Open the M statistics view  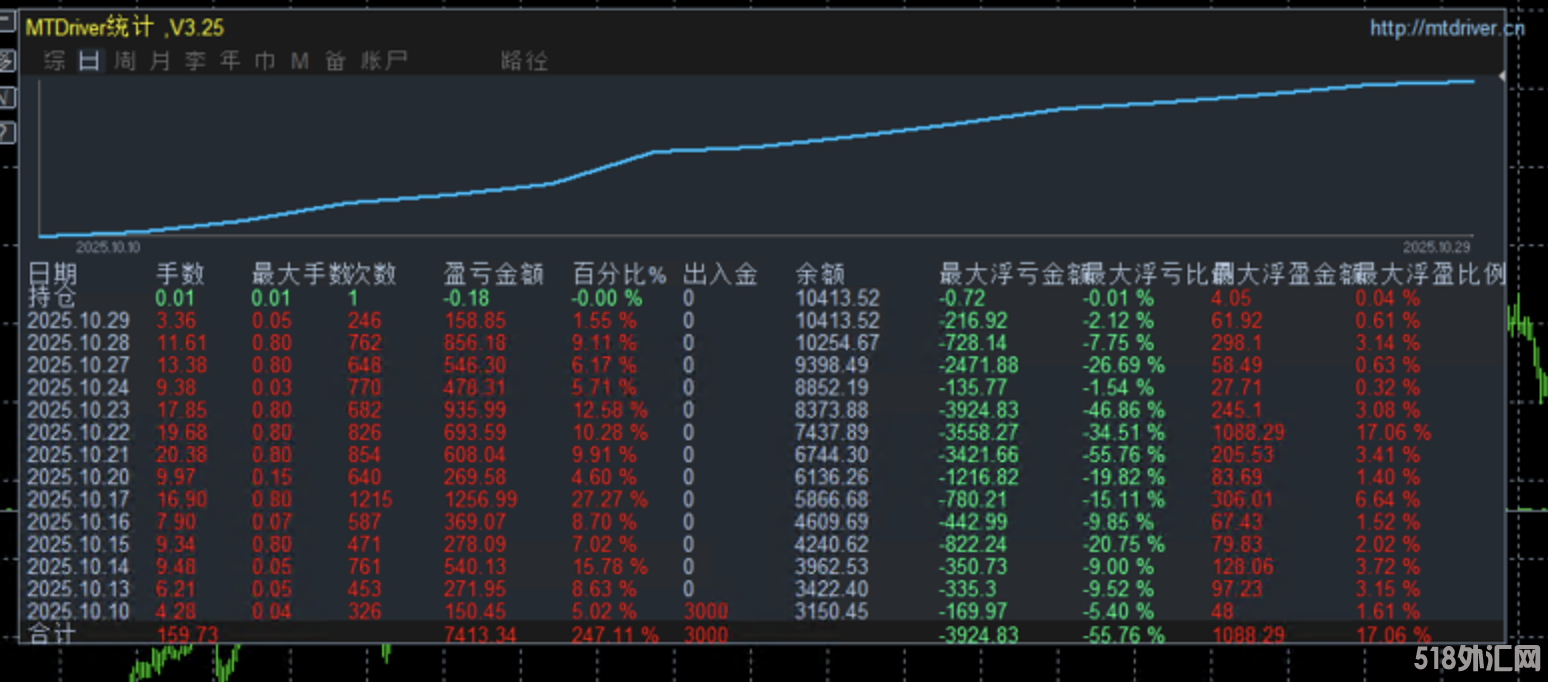tap(300, 60)
